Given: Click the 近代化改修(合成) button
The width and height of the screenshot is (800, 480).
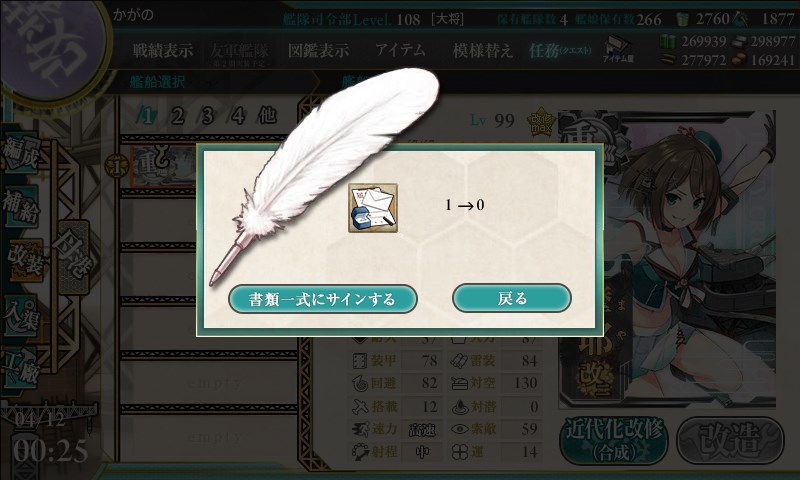Looking at the screenshot, I should point(615,440).
